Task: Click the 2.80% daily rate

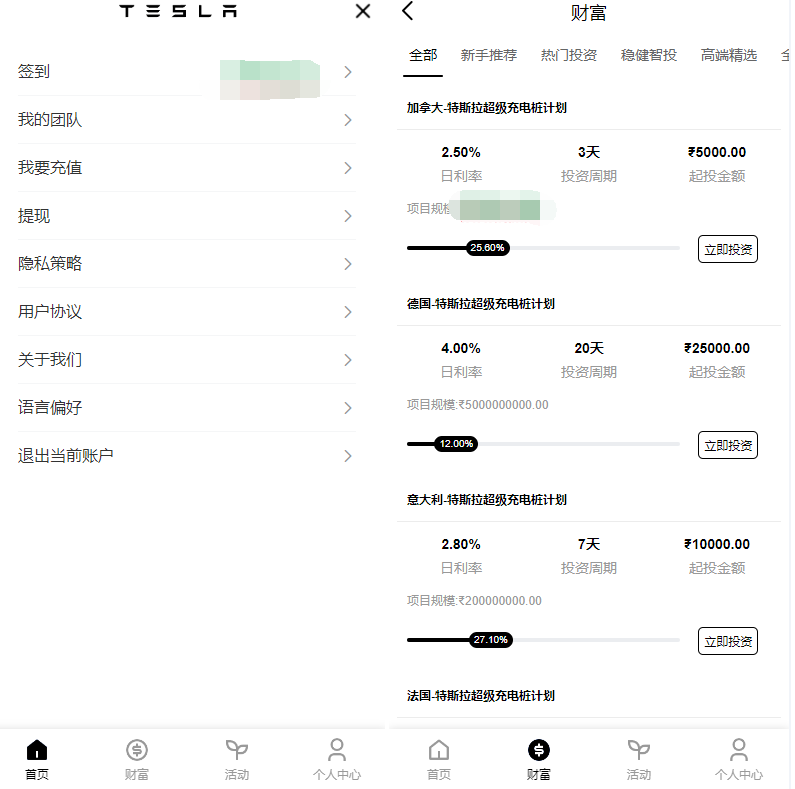Action: click(x=460, y=544)
